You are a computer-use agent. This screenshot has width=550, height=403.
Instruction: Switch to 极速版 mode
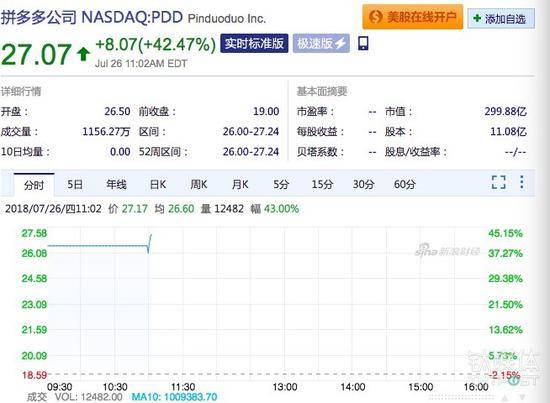tap(321, 43)
